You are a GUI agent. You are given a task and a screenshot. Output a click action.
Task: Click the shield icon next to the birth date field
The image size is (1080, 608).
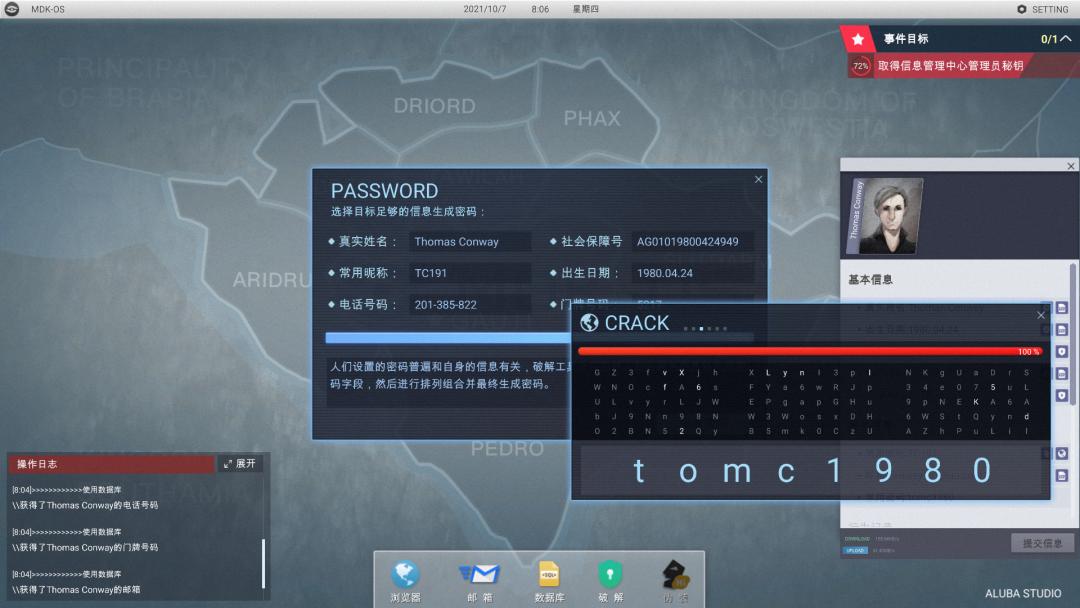click(x=1062, y=352)
